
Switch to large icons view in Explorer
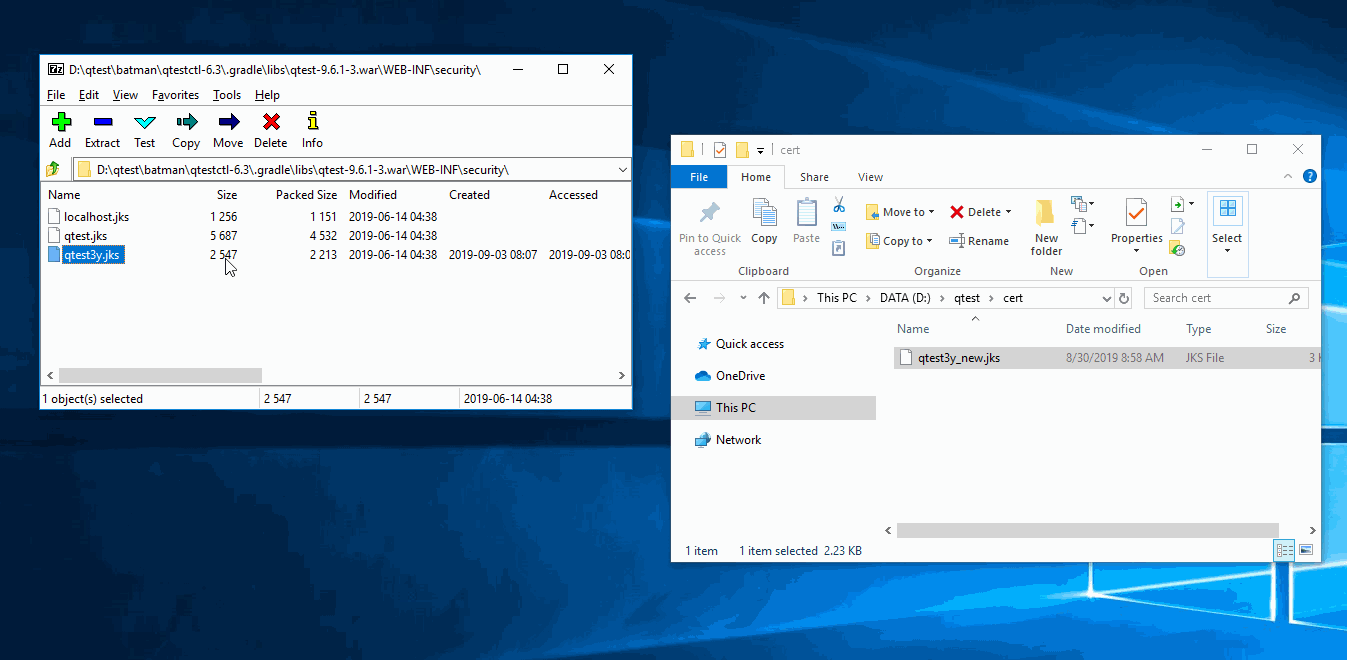[x=1305, y=550]
